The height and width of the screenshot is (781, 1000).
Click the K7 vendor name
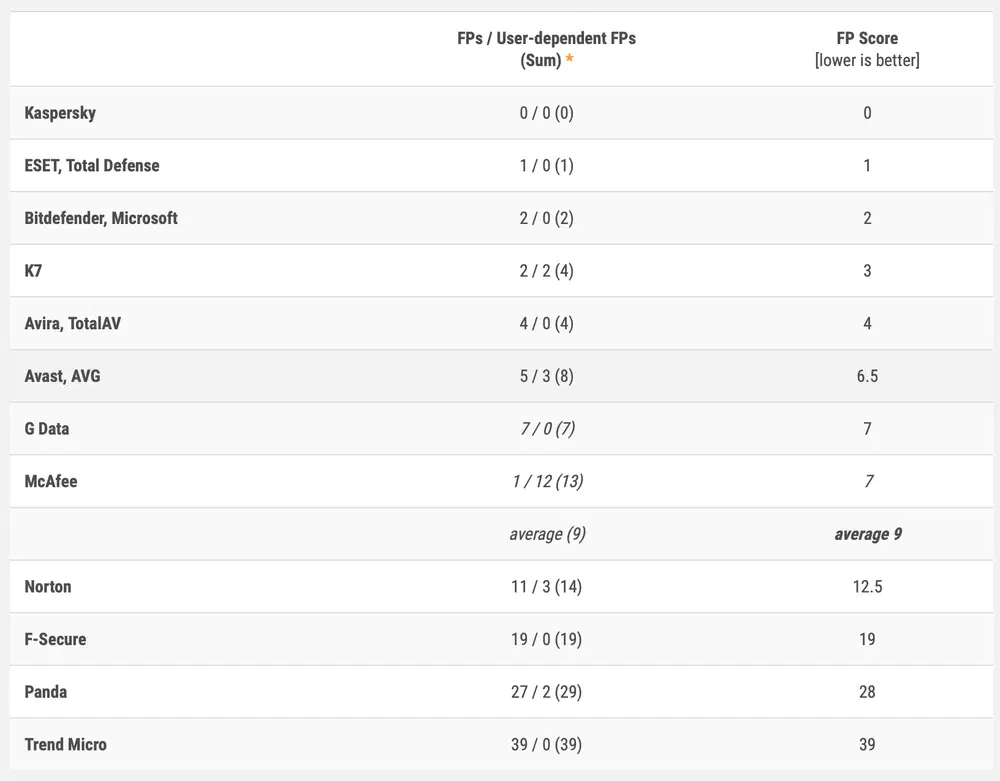pos(34,271)
